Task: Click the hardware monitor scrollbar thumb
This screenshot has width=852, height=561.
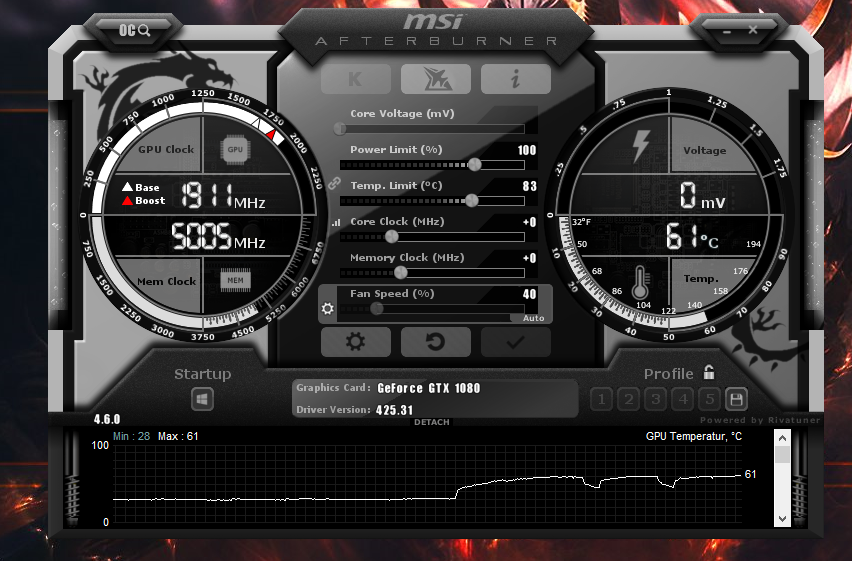Action: (782, 454)
